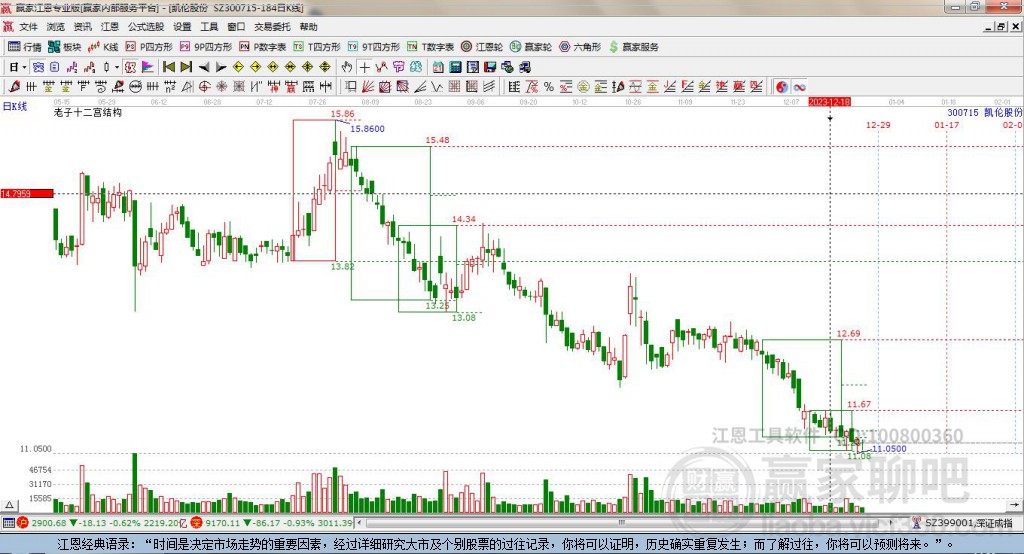Click the circled crosshair target icon

pos(204,86)
